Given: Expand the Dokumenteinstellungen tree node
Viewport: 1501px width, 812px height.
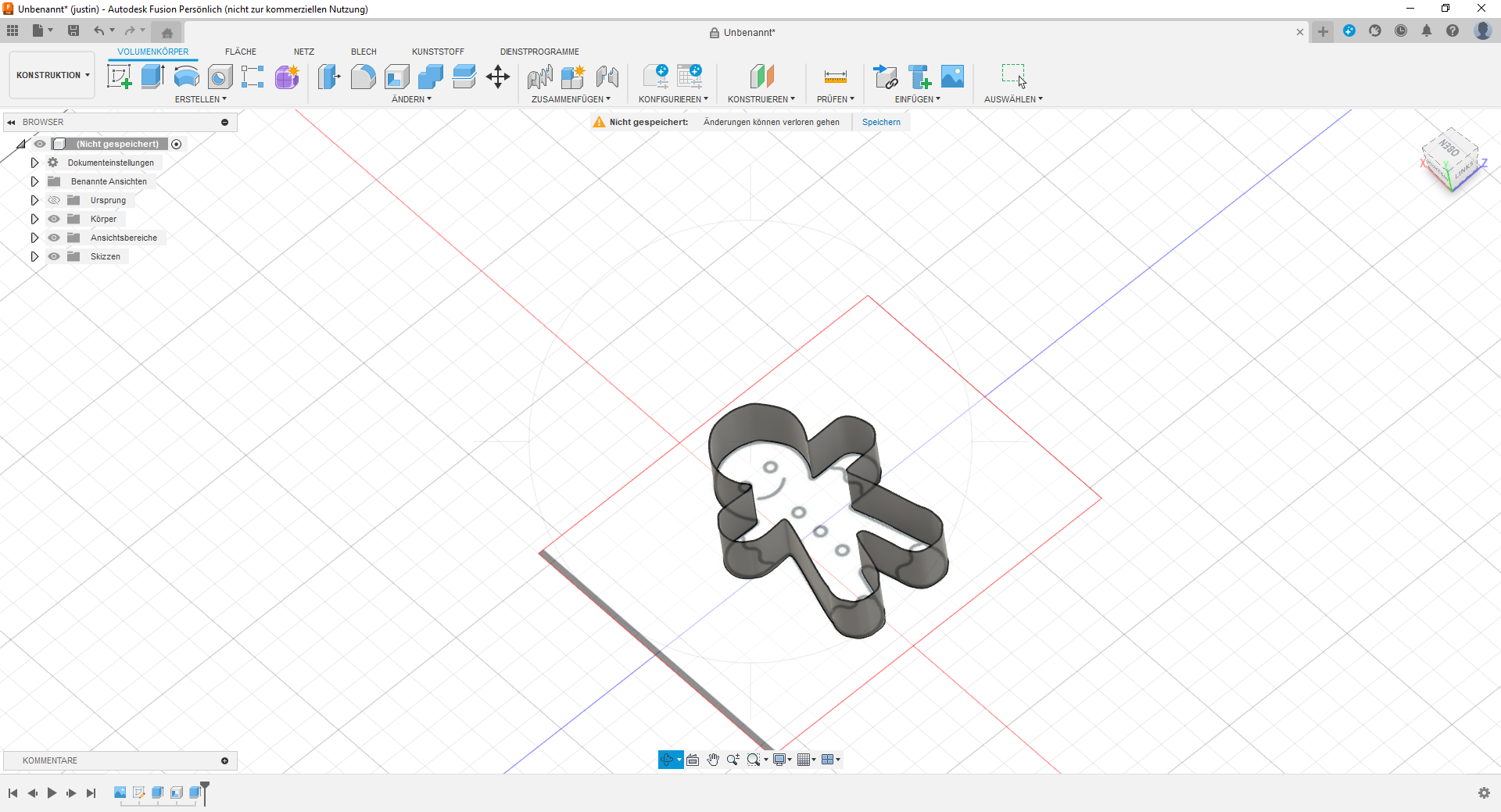Looking at the screenshot, I should tap(34, 163).
